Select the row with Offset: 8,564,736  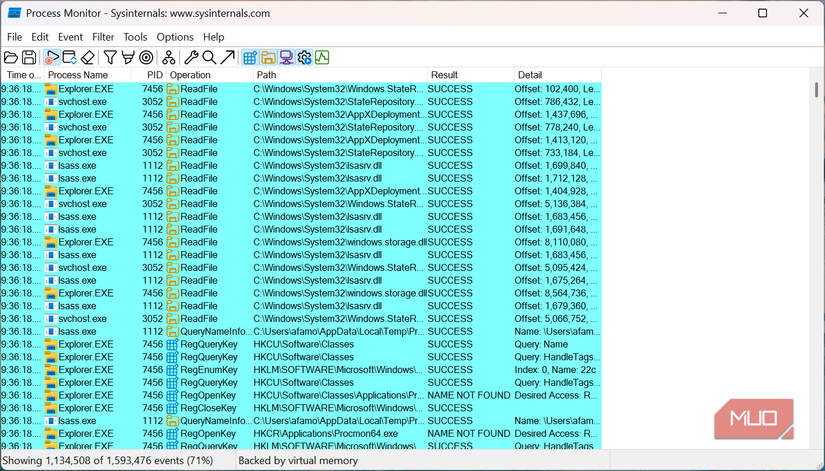pos(301,293)
